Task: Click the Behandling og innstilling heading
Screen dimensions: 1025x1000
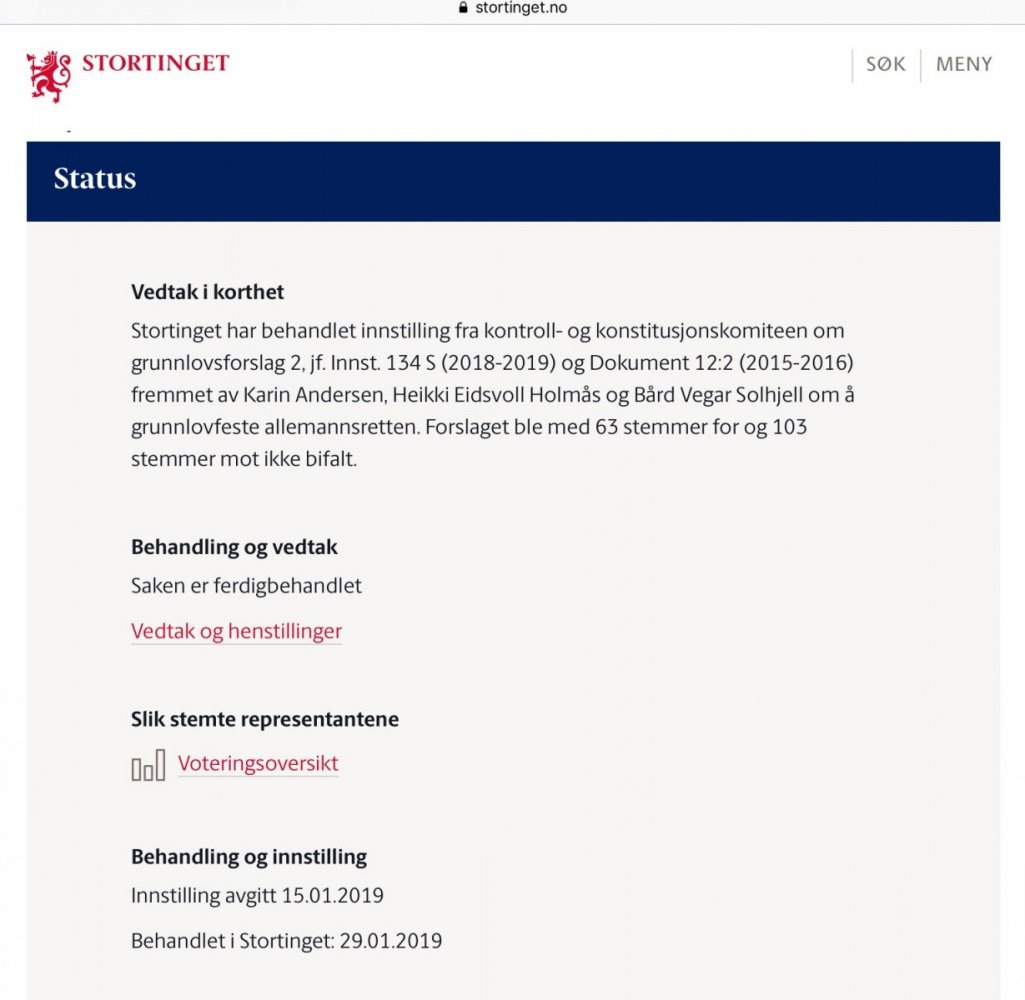Action: click(x=249, y=858)
